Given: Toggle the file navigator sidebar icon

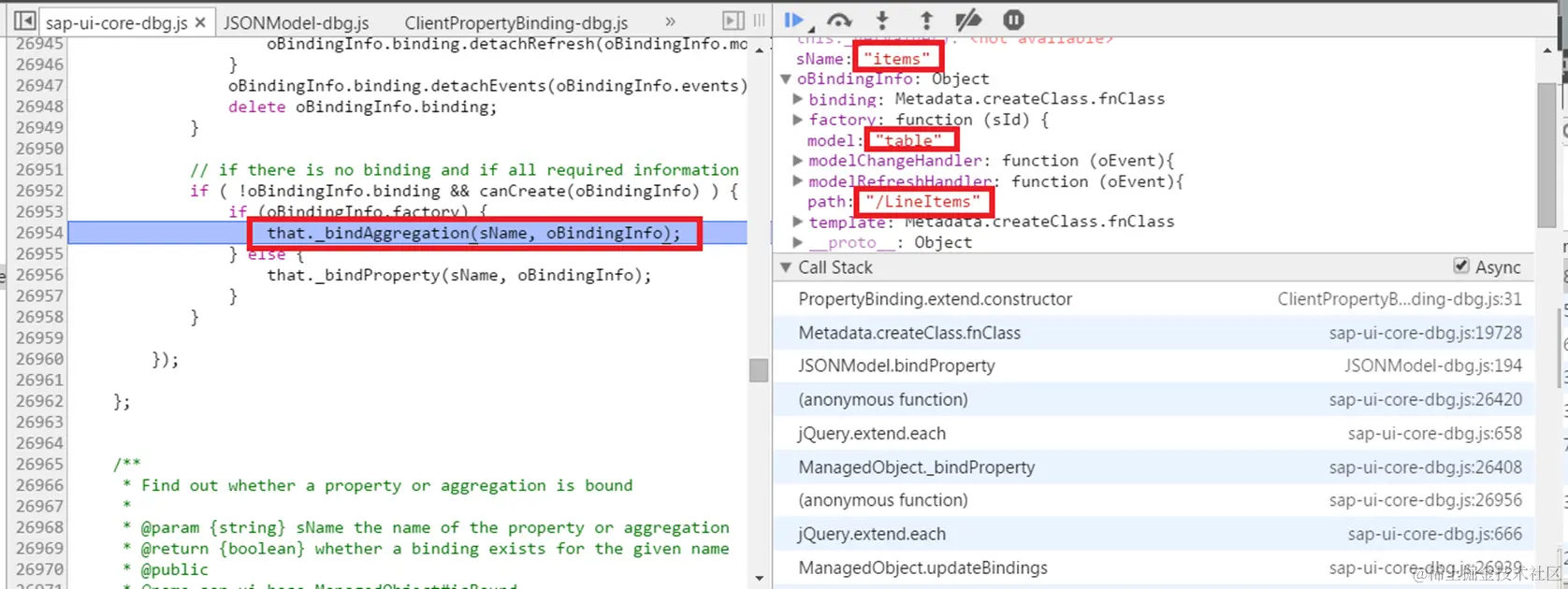Looking at the screenshot, I should [x=25, y=21].
